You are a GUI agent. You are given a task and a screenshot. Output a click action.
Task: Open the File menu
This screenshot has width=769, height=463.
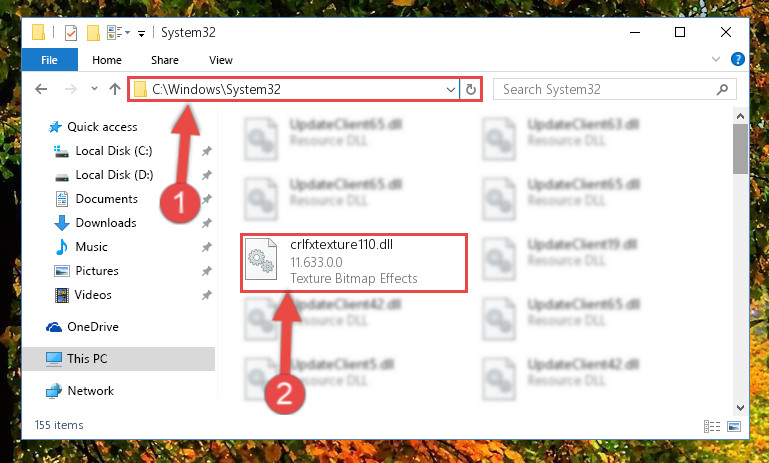pos(50,60)
